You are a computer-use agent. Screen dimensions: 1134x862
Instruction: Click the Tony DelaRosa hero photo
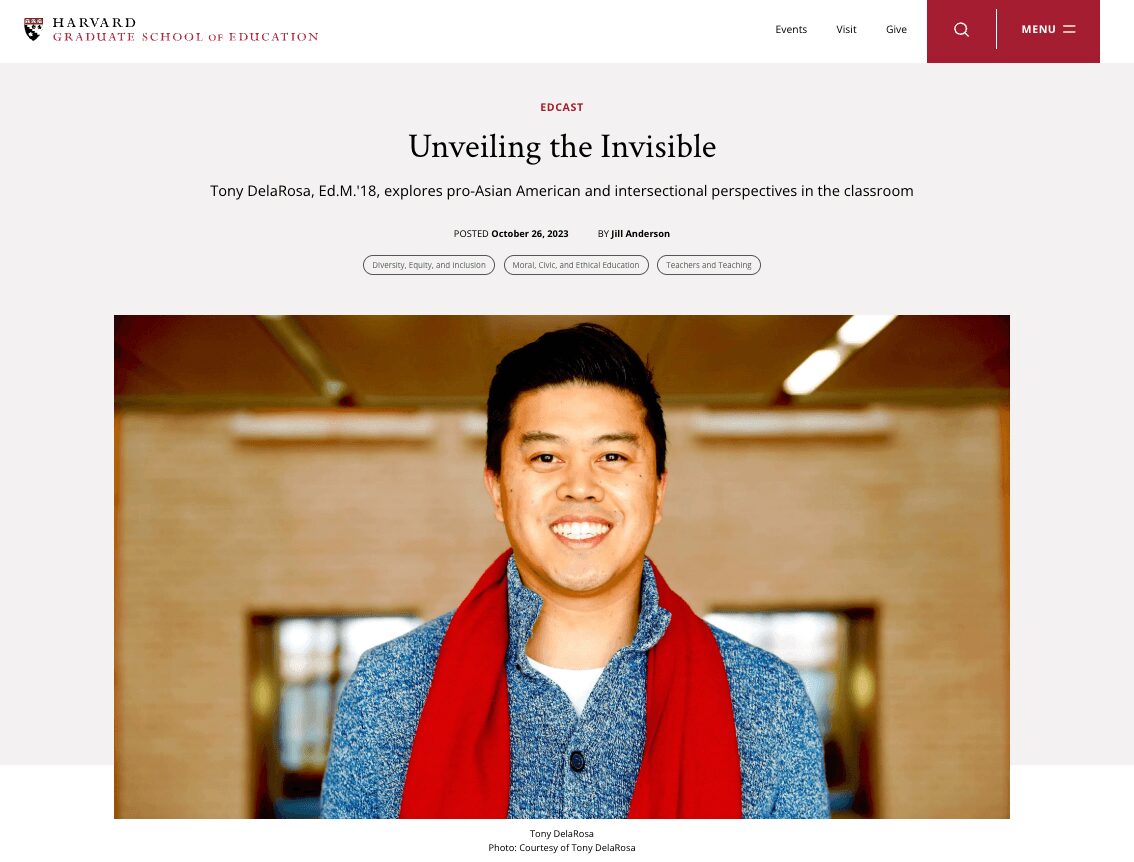(x=562, y=567)
